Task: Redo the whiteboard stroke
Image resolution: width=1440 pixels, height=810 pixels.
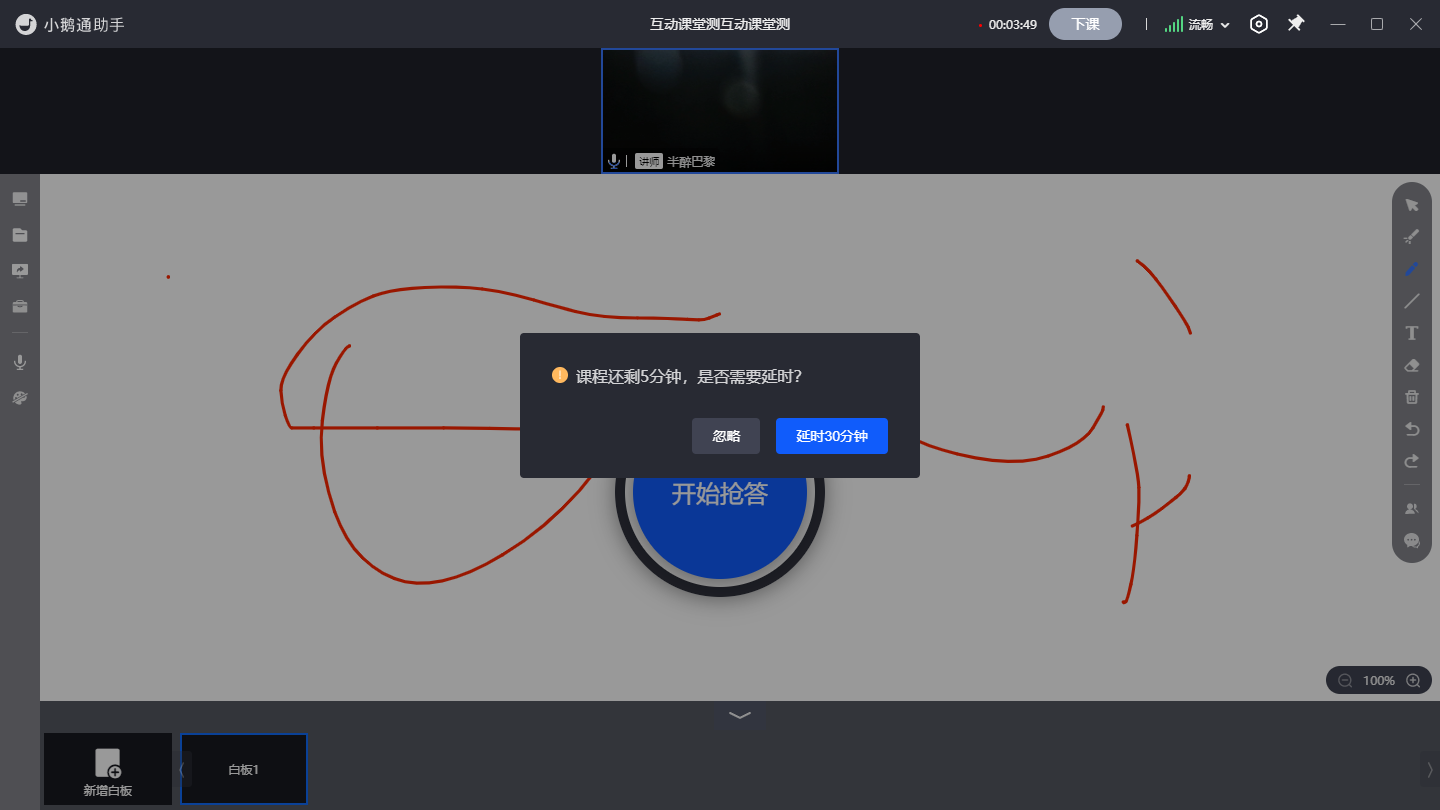Action: [x=1412, y=461]
